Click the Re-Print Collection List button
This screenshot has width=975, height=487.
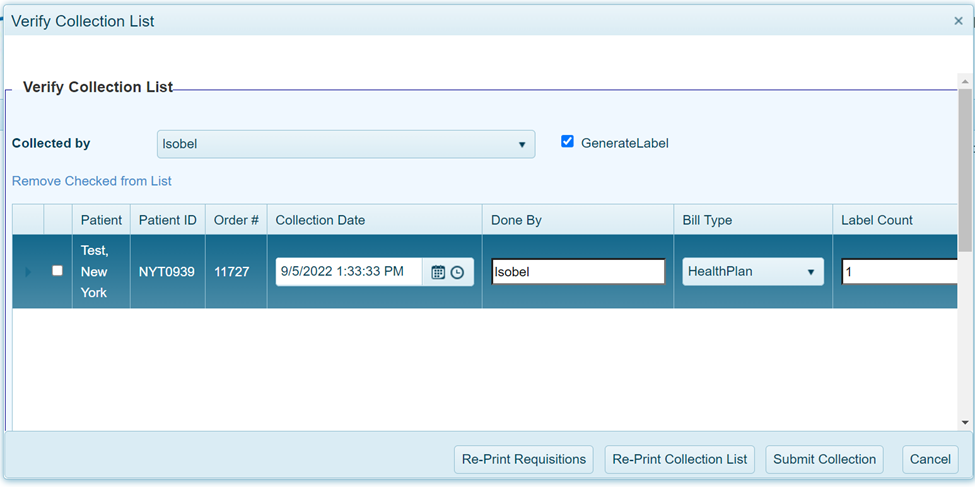coord(679,459)
